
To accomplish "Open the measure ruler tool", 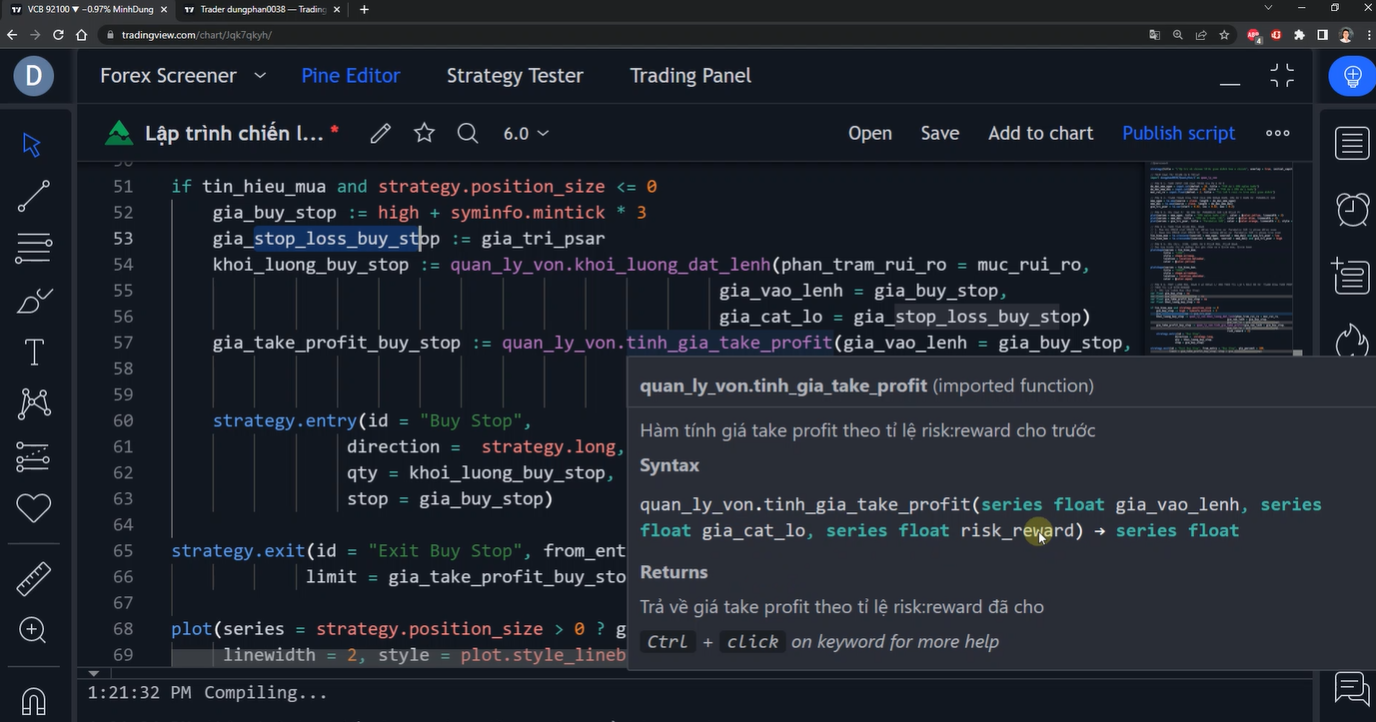I will coord(33,577).
